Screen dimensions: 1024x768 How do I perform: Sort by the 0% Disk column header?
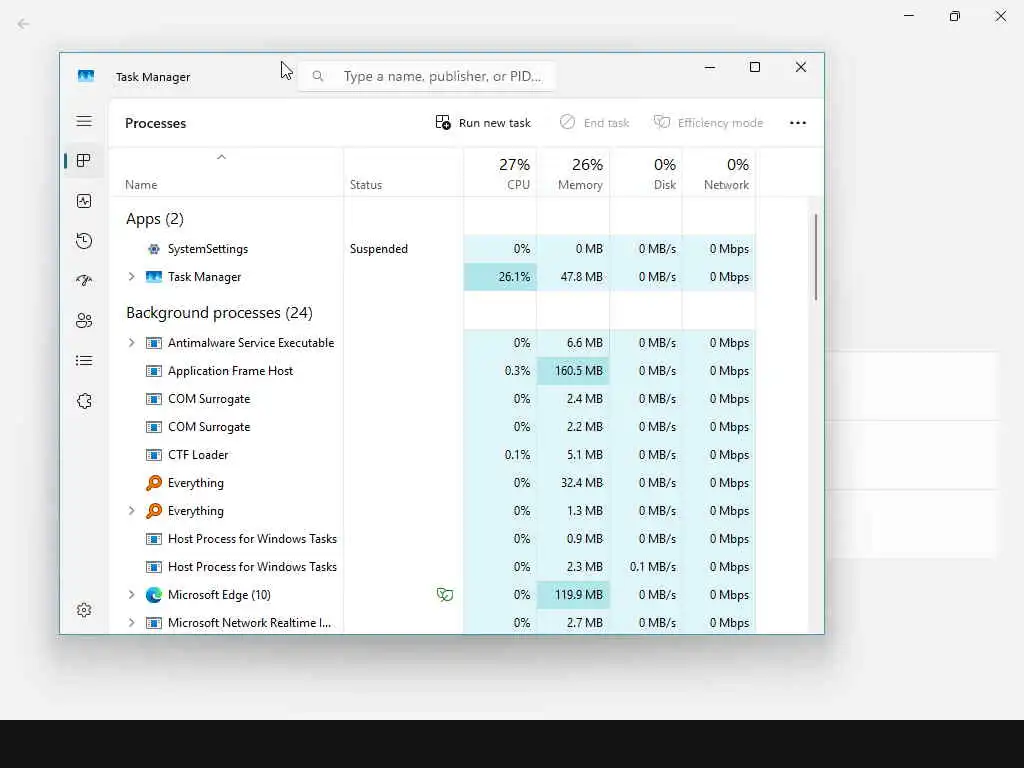pyautogui.click(x=646, y=173)
